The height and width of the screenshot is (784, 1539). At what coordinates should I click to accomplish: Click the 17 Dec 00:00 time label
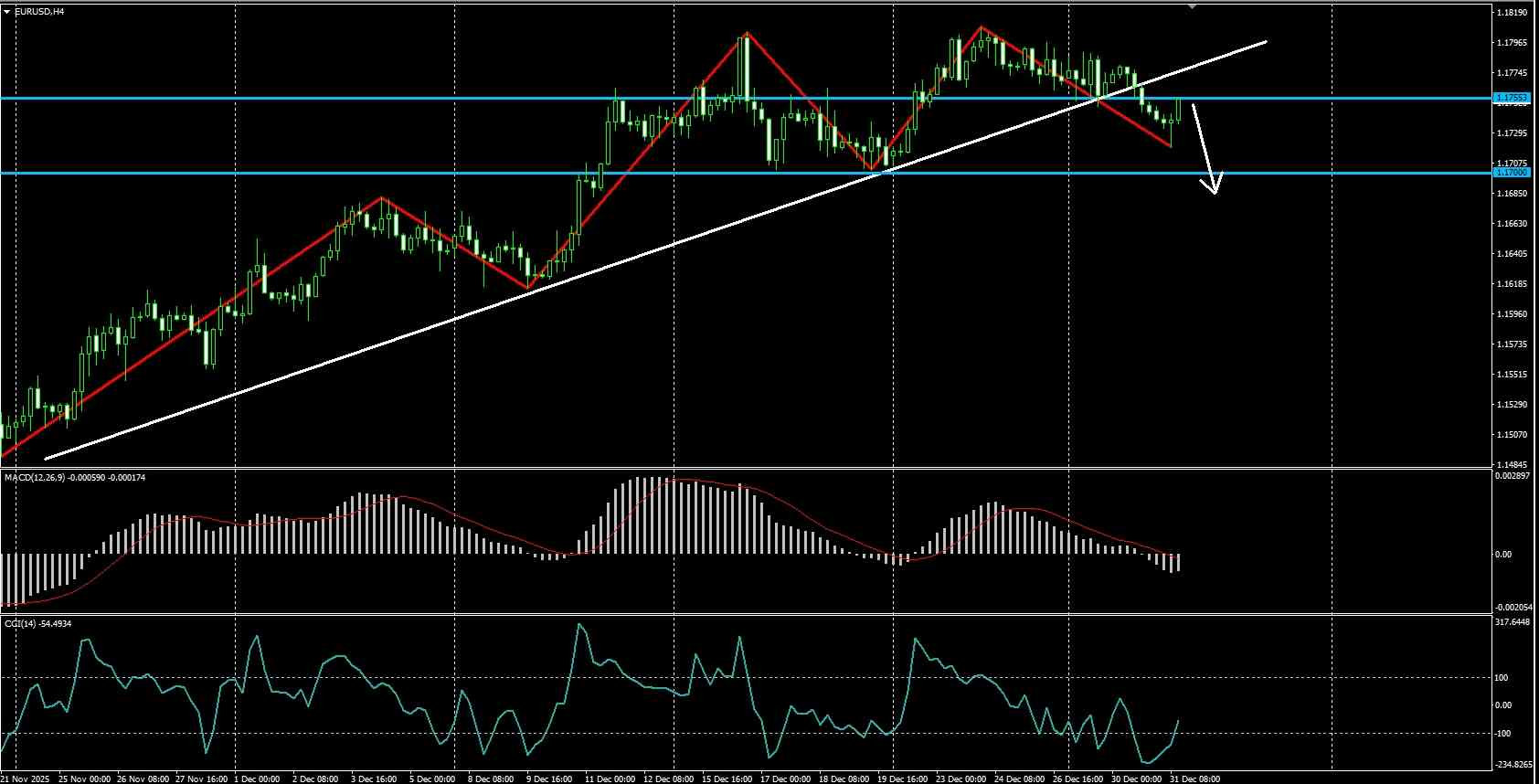pos(785,779)
